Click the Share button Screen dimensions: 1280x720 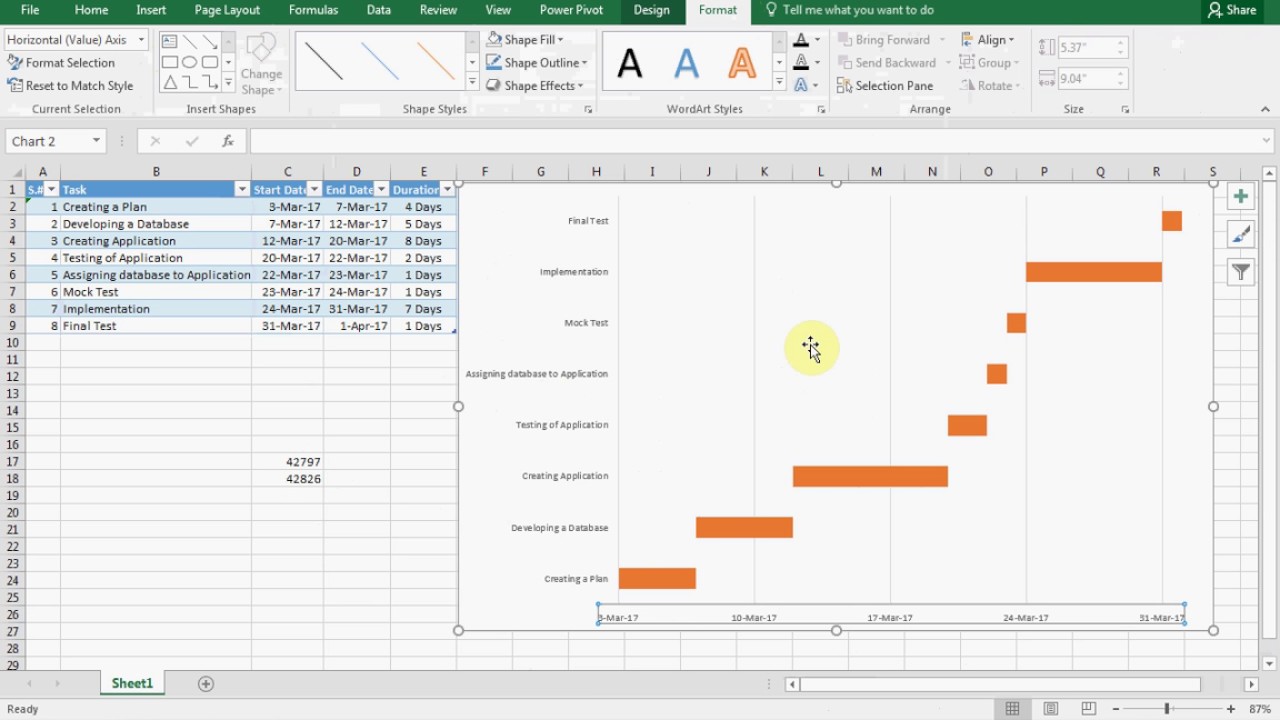tap(1231, 10)
